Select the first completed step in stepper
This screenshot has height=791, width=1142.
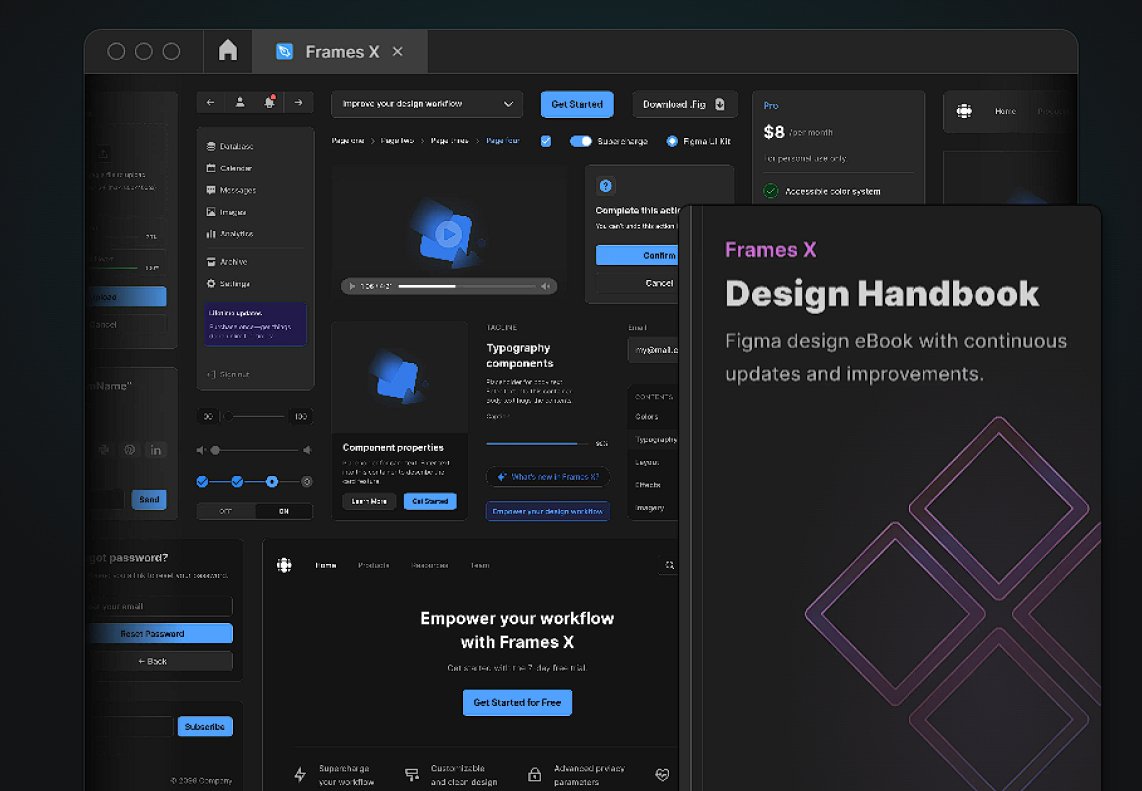pos(202,481)
